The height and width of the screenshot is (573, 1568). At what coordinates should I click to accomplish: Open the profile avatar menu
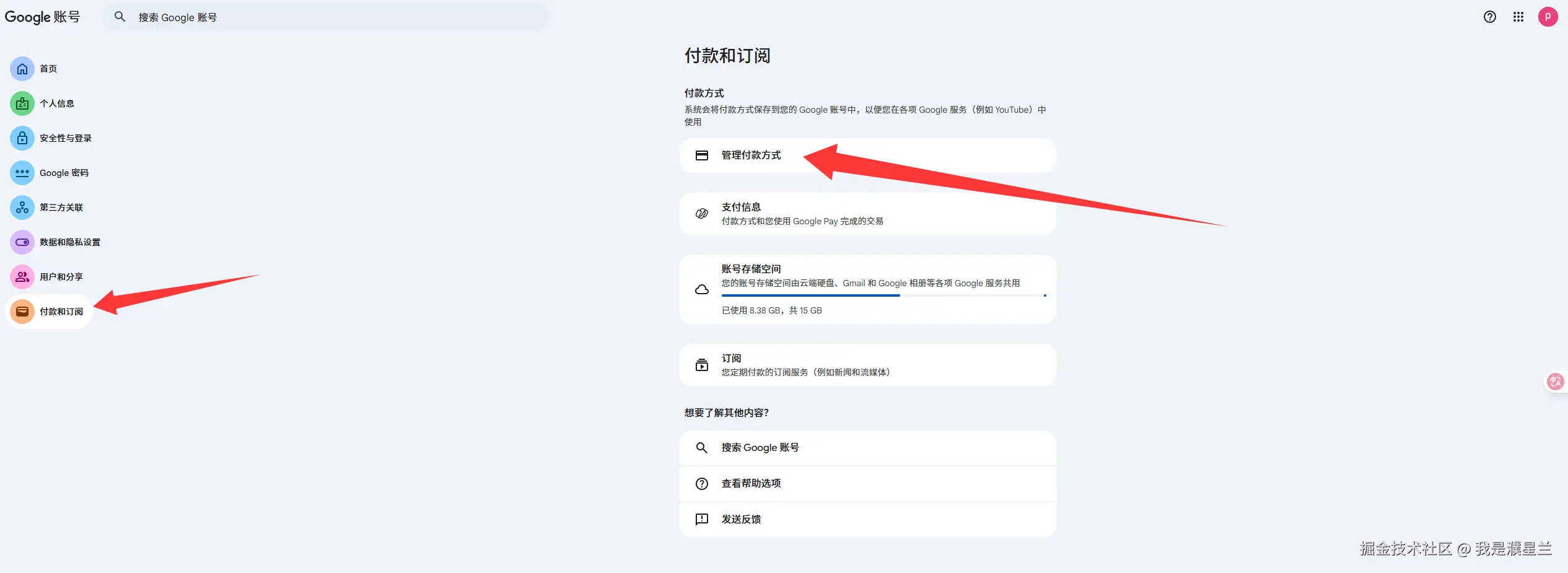[1548, 17]
